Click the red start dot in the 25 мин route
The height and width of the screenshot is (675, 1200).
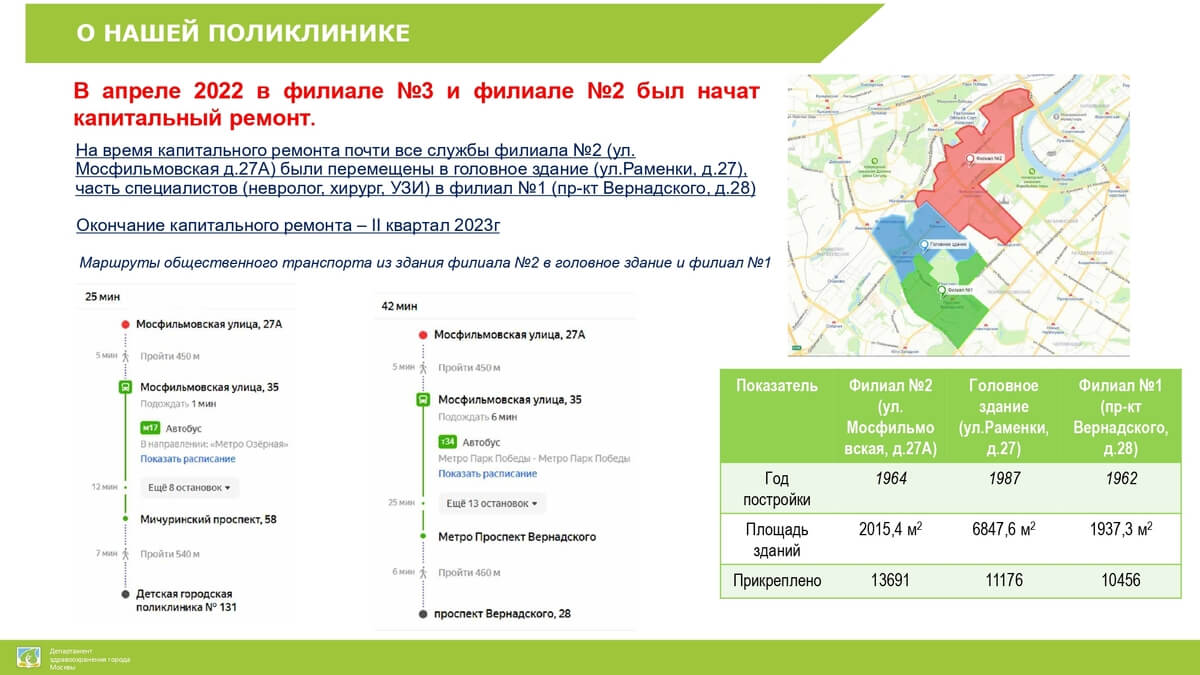coord(125,324)
